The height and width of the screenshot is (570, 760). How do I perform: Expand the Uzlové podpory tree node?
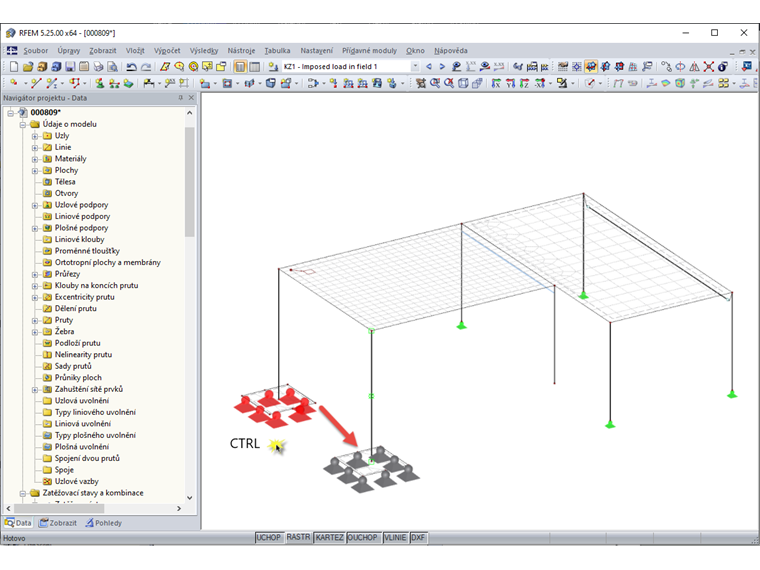[35, 206]
